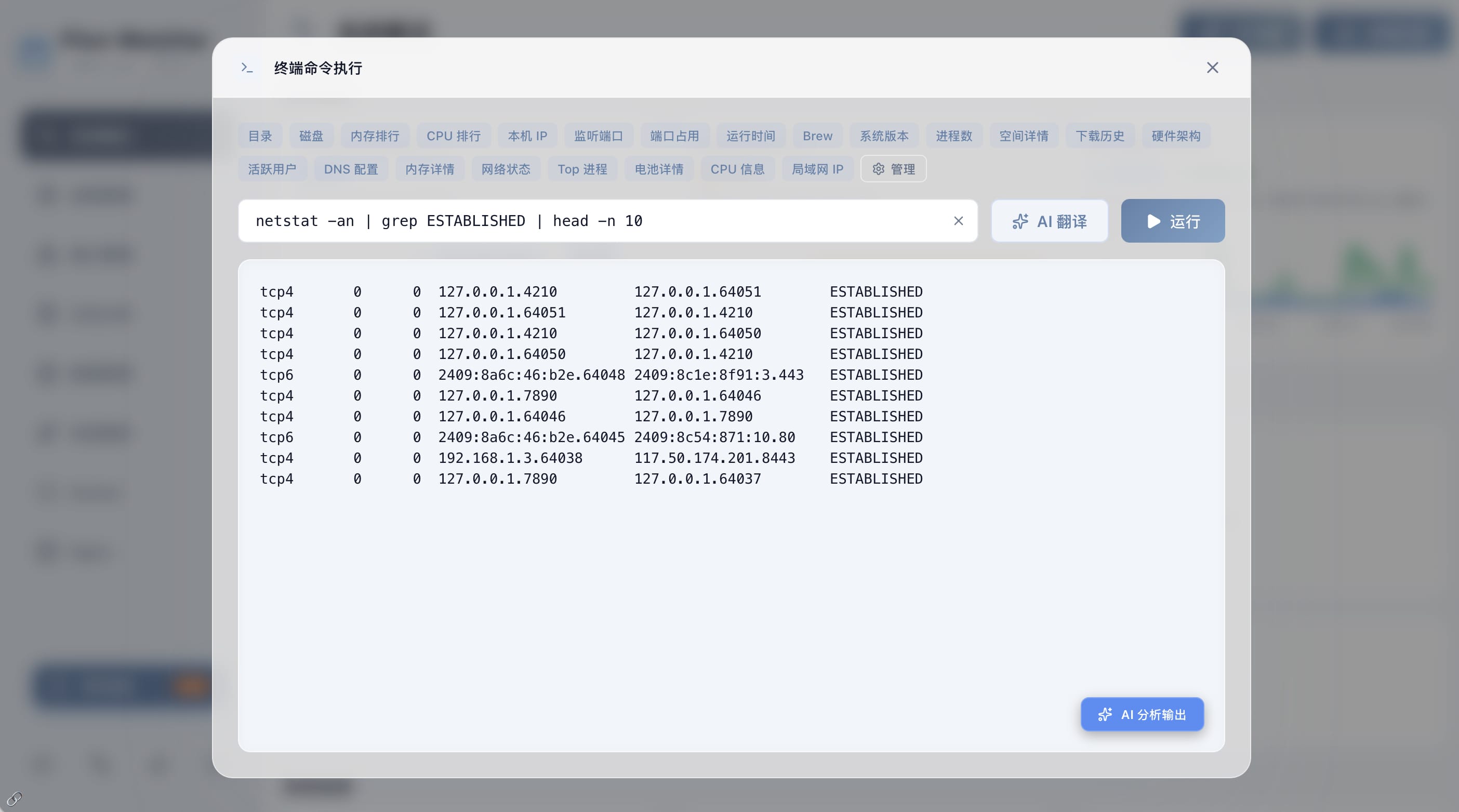The image size is (1459, 812).
Task: Click the 127.0.0.1.64037 address in last row
Action: click(697, 479)
